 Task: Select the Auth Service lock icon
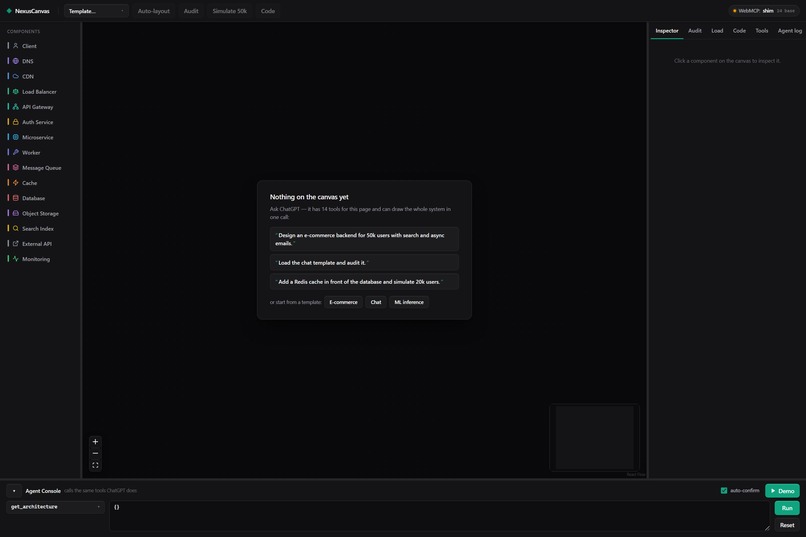click(15, 122)
